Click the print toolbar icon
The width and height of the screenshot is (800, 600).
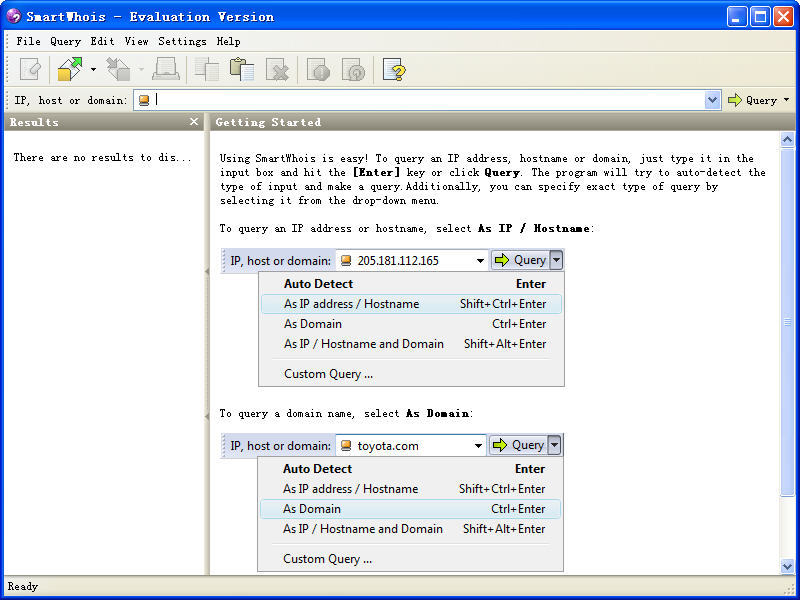(166, 69)
